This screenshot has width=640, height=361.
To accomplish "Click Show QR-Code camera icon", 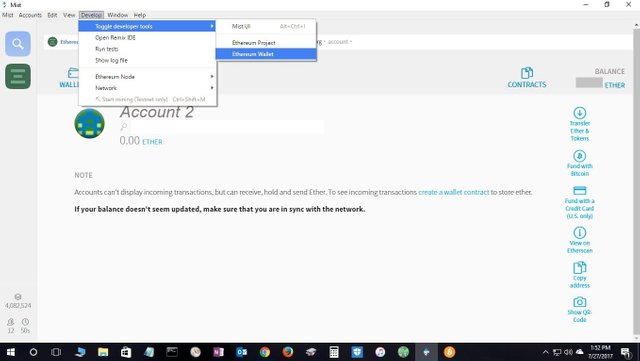I will pos(580,302).
